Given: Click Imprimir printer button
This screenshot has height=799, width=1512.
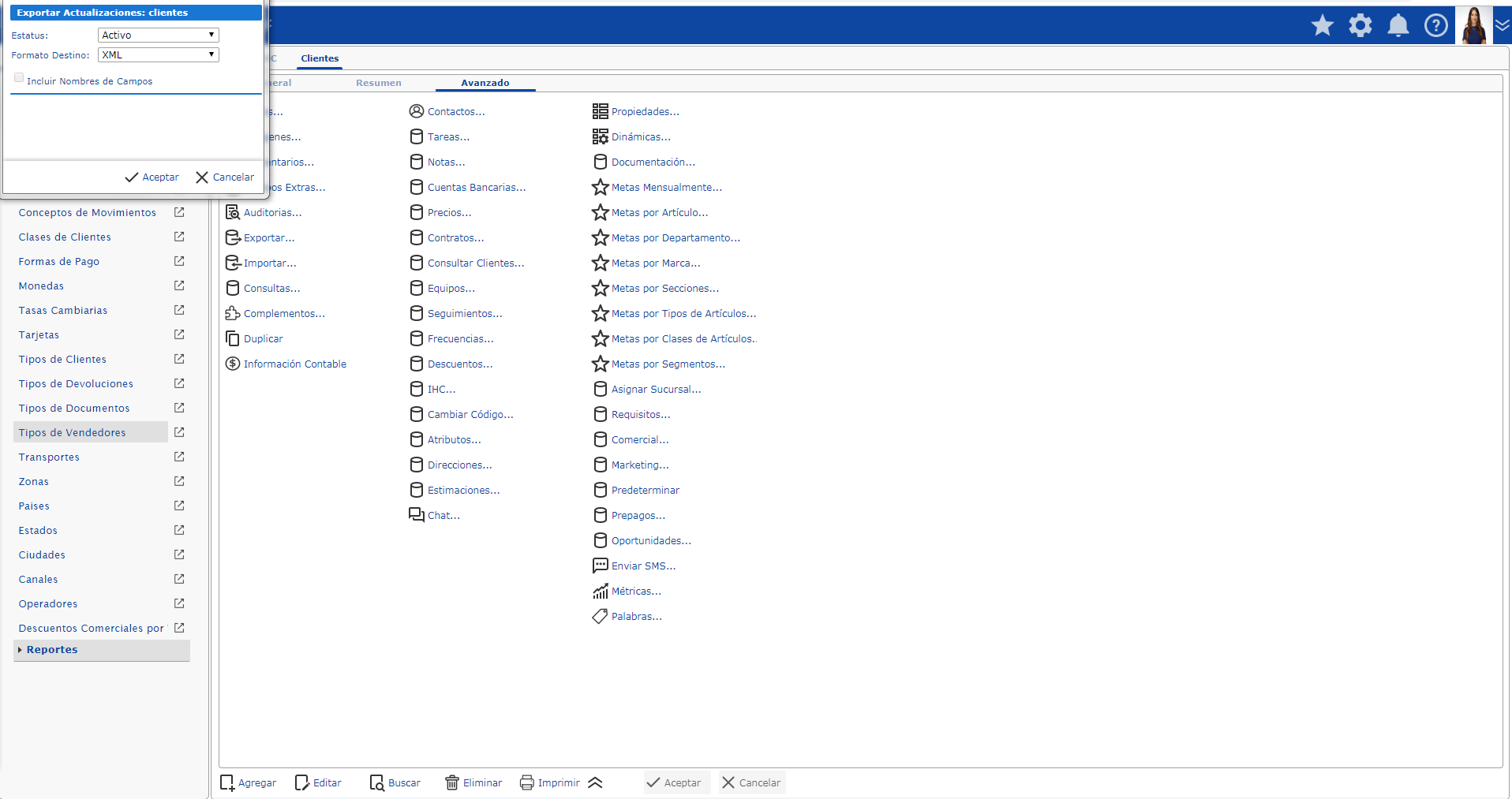Looking at the screenshot, I should click(x=550, y=782).
